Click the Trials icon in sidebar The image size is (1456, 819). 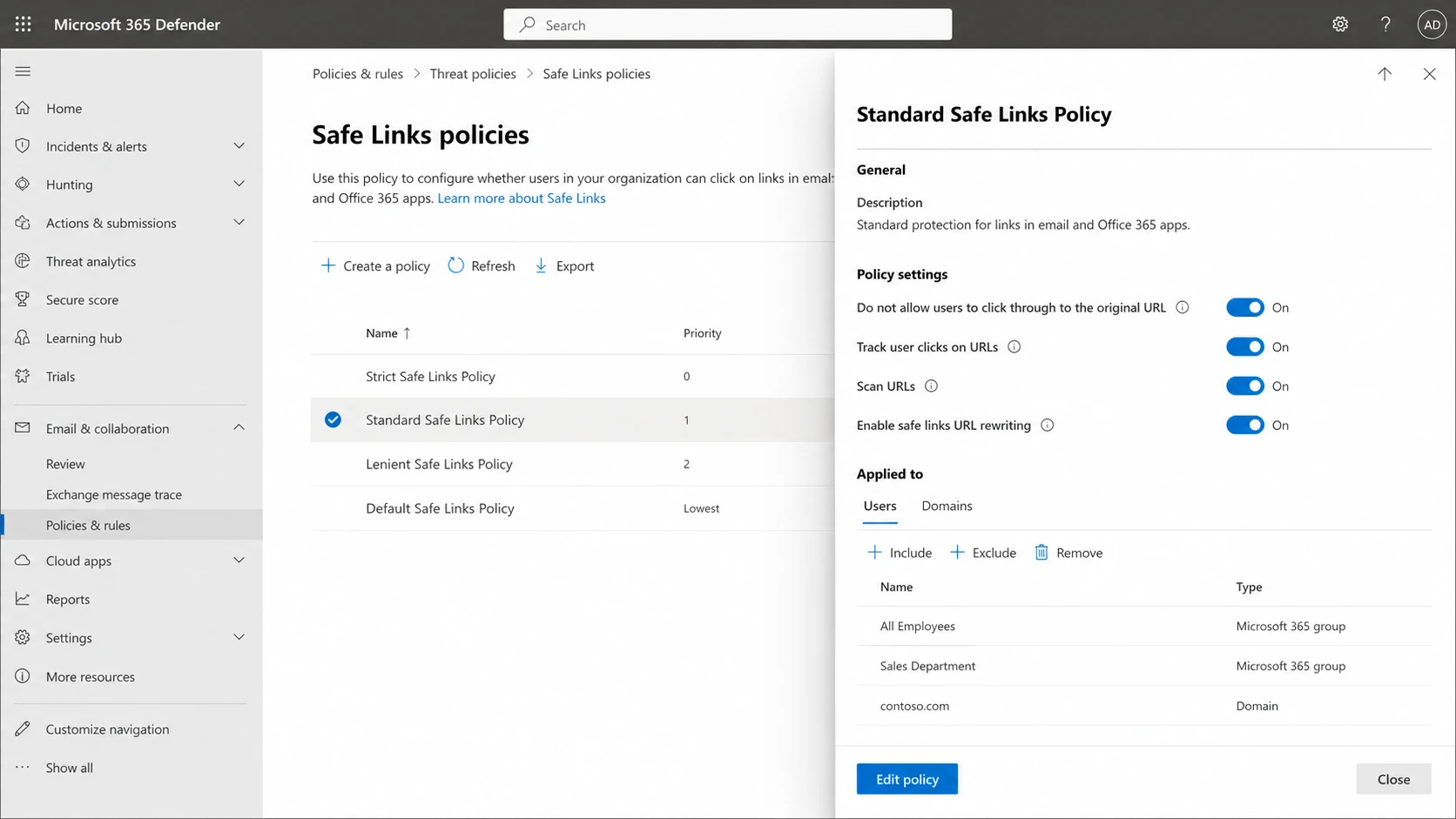point(23,376)
